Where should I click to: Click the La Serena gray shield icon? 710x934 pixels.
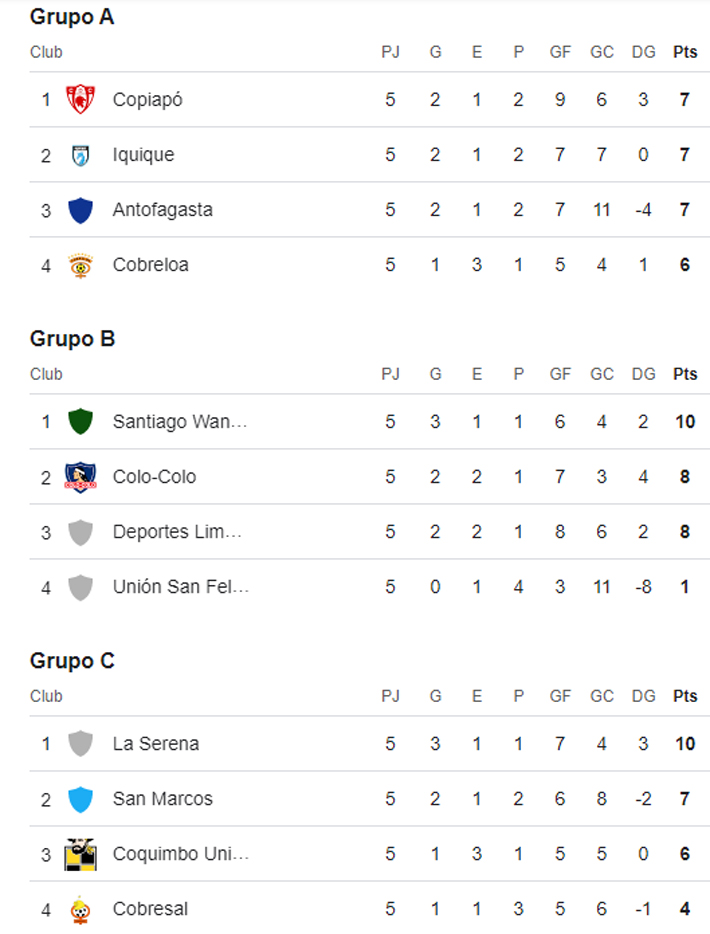click(80, 744)
